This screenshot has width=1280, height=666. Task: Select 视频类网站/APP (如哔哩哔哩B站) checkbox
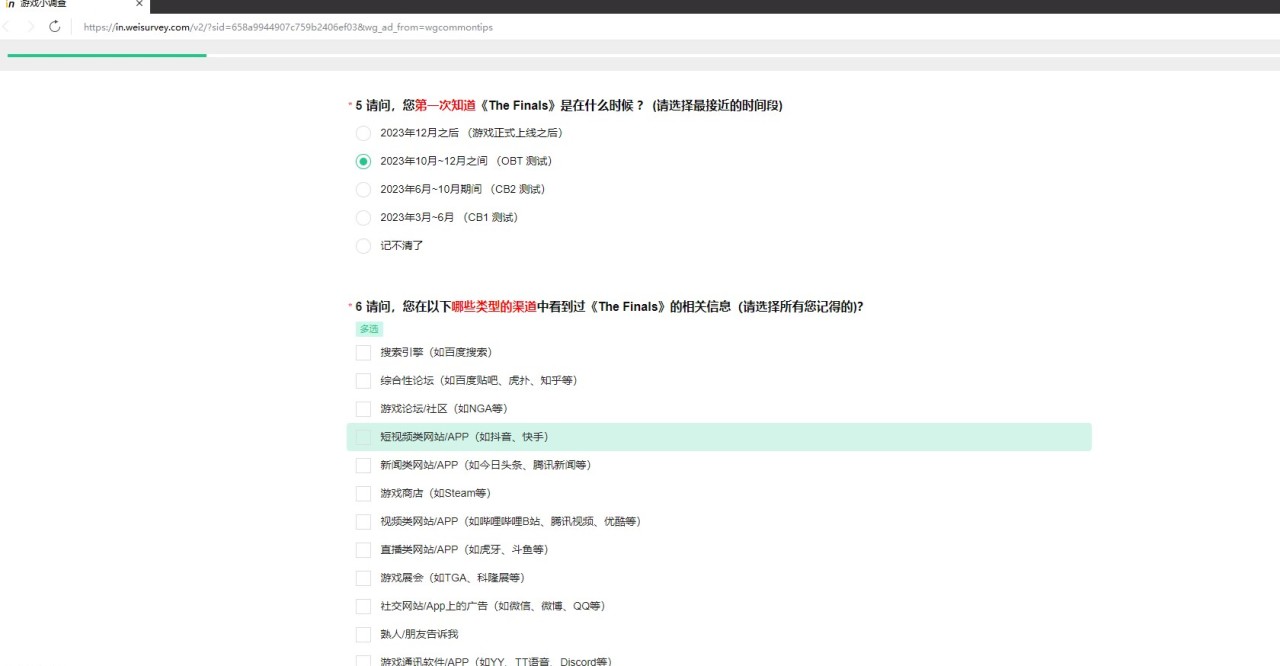point(364,522)
